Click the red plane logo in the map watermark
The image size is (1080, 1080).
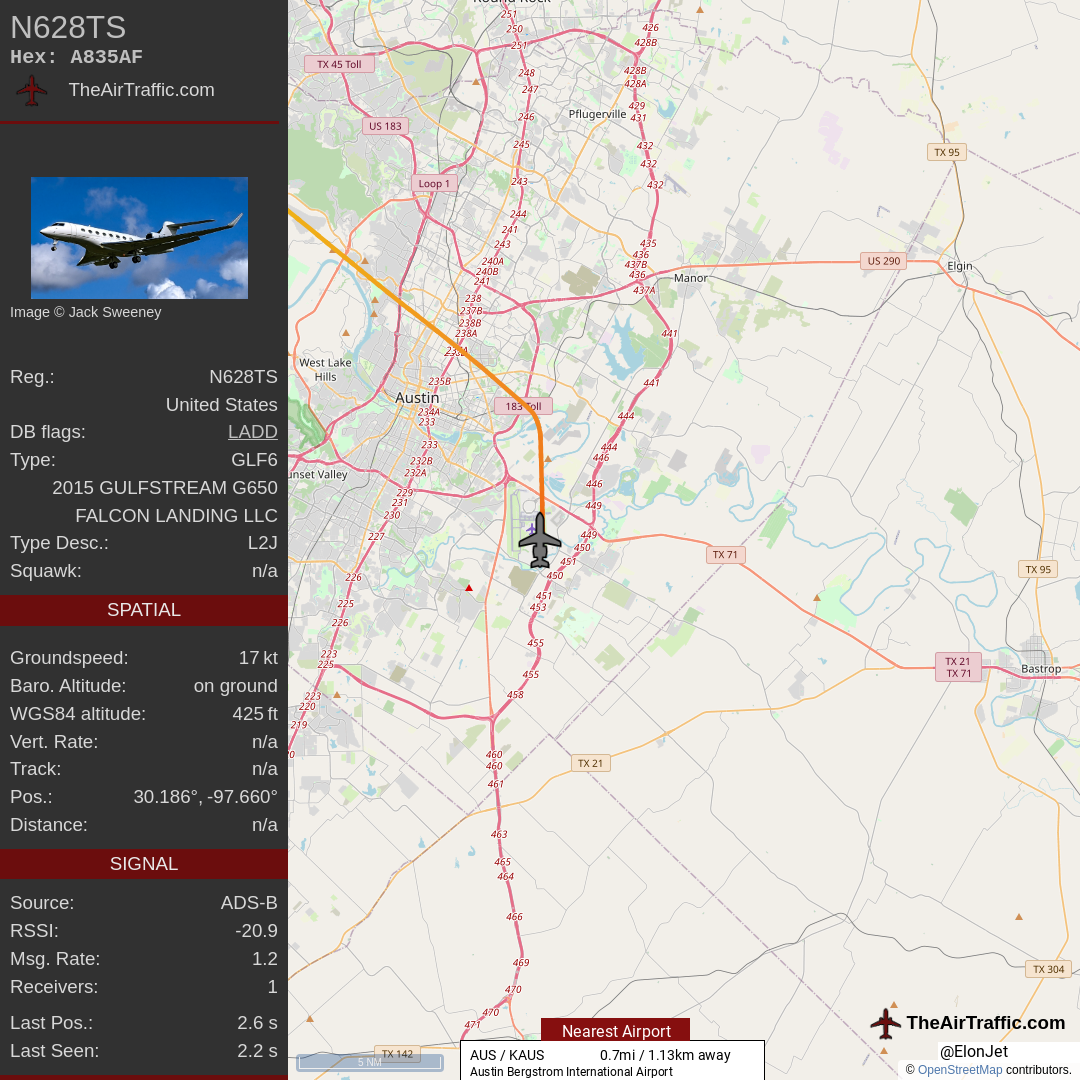(x=886, y=1024)
